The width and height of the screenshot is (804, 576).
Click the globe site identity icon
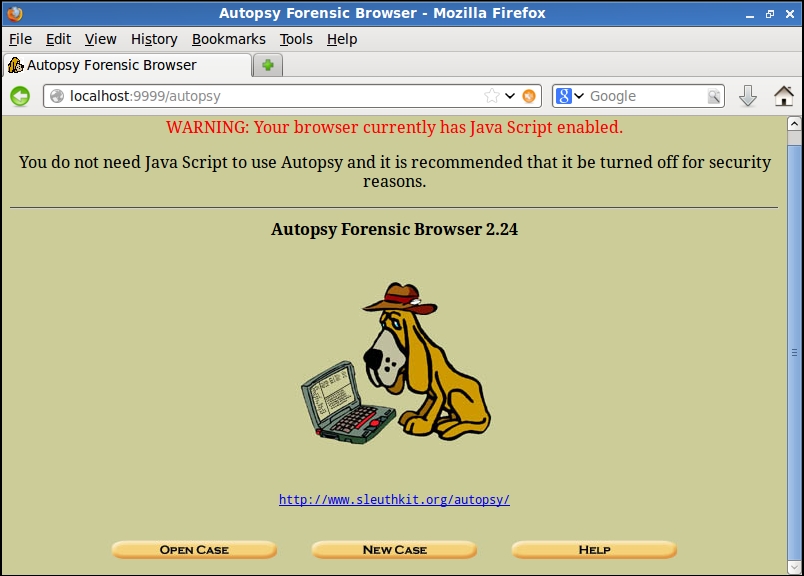57,96
